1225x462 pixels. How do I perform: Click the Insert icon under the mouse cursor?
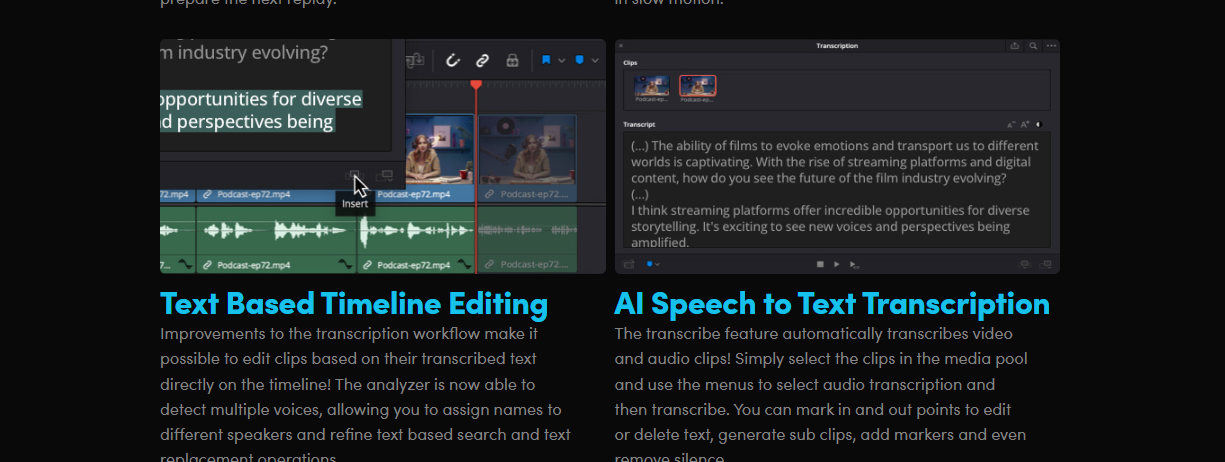pos(353,175)
